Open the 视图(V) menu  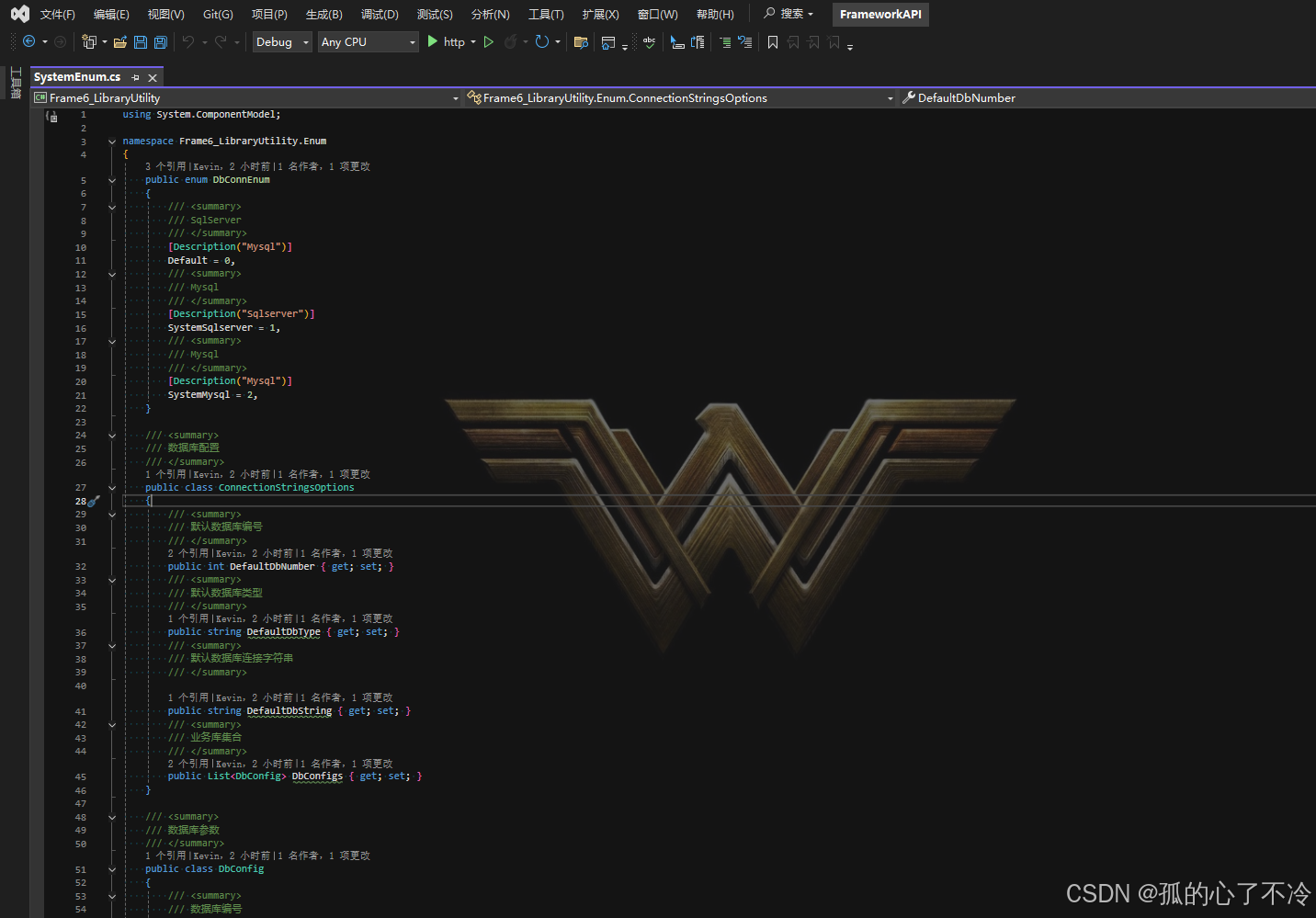point(166,14)
